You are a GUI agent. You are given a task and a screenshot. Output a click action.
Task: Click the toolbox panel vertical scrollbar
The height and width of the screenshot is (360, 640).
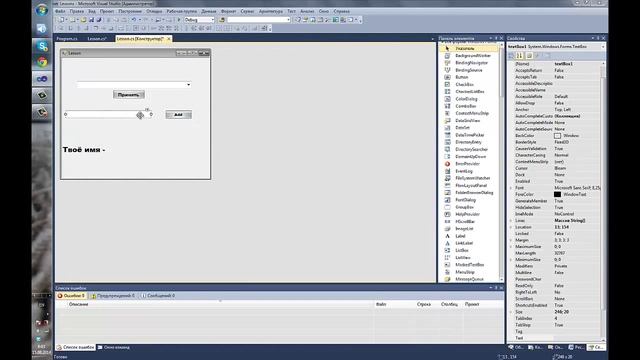(x=502, y=162)
